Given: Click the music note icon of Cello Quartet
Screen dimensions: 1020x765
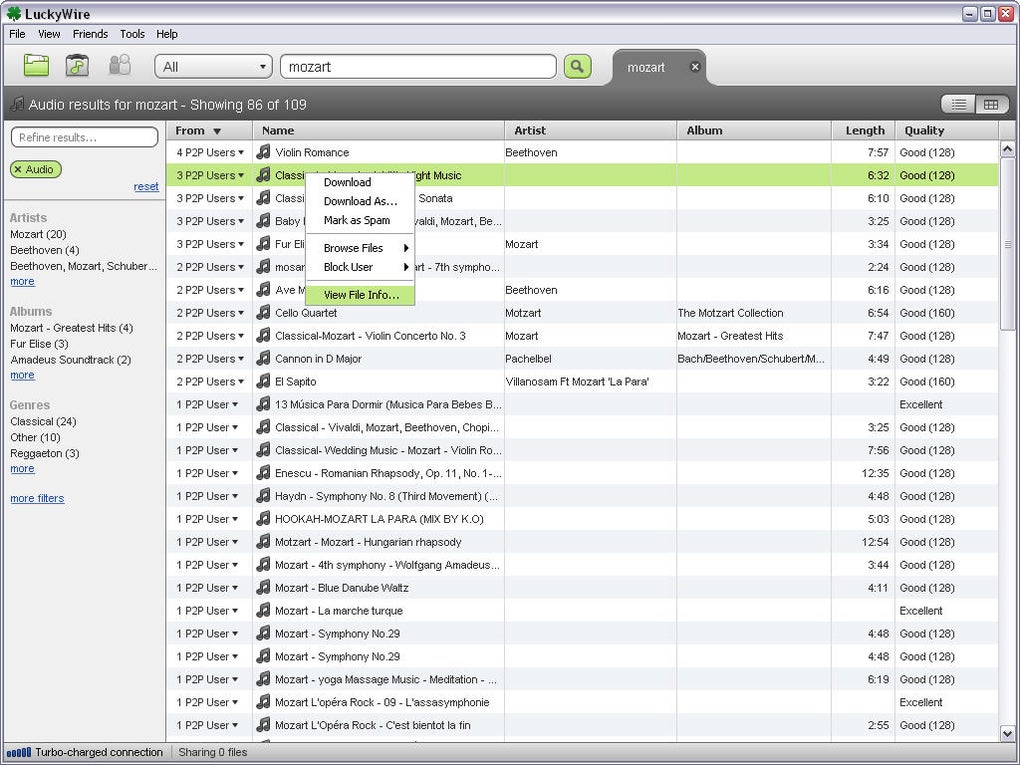Looking at the screenshot, I should point(263,313).
